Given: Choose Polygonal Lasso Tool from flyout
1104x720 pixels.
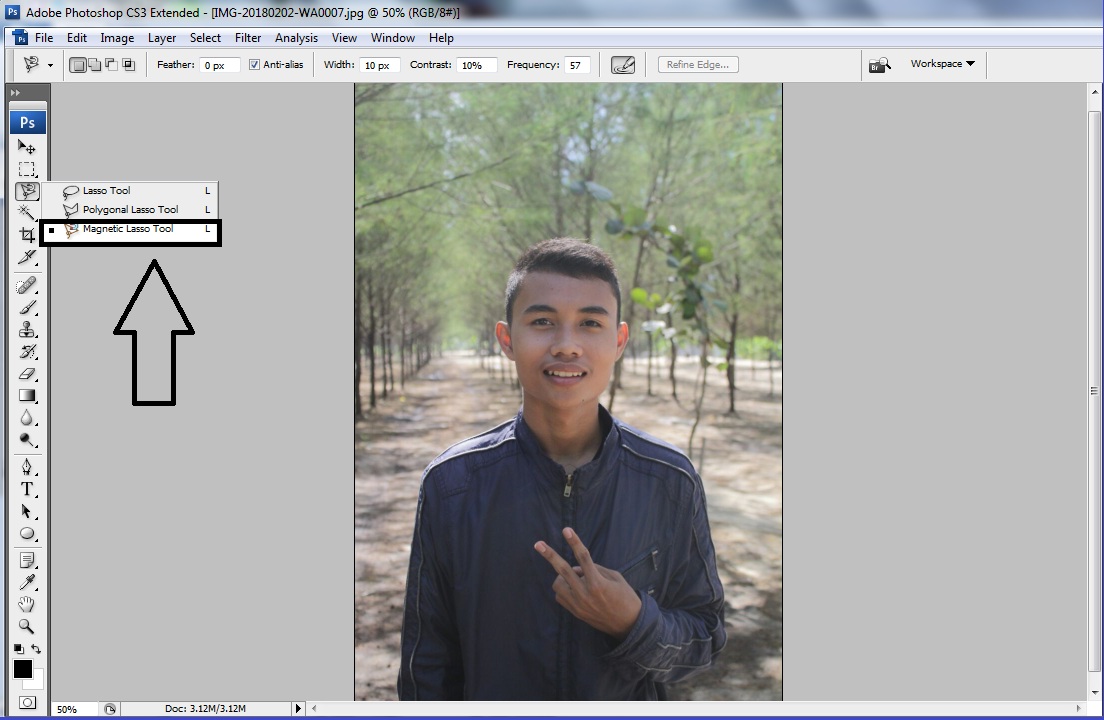Looking at the screenshot, I should tap(130, 210).
